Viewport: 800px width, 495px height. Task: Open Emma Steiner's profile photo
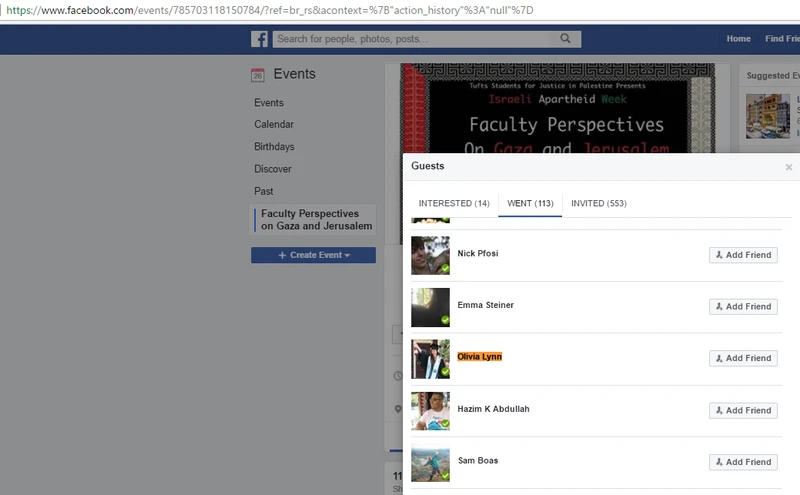(x=431, y=307)
